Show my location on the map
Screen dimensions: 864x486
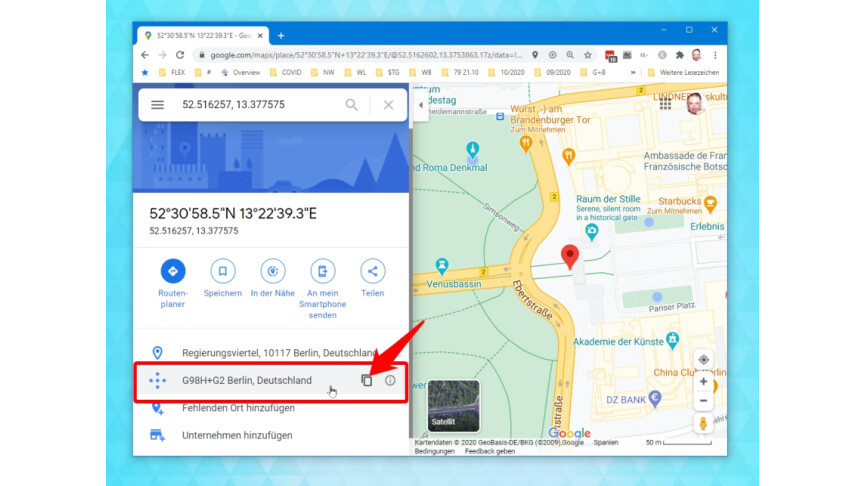coord(704,360)
